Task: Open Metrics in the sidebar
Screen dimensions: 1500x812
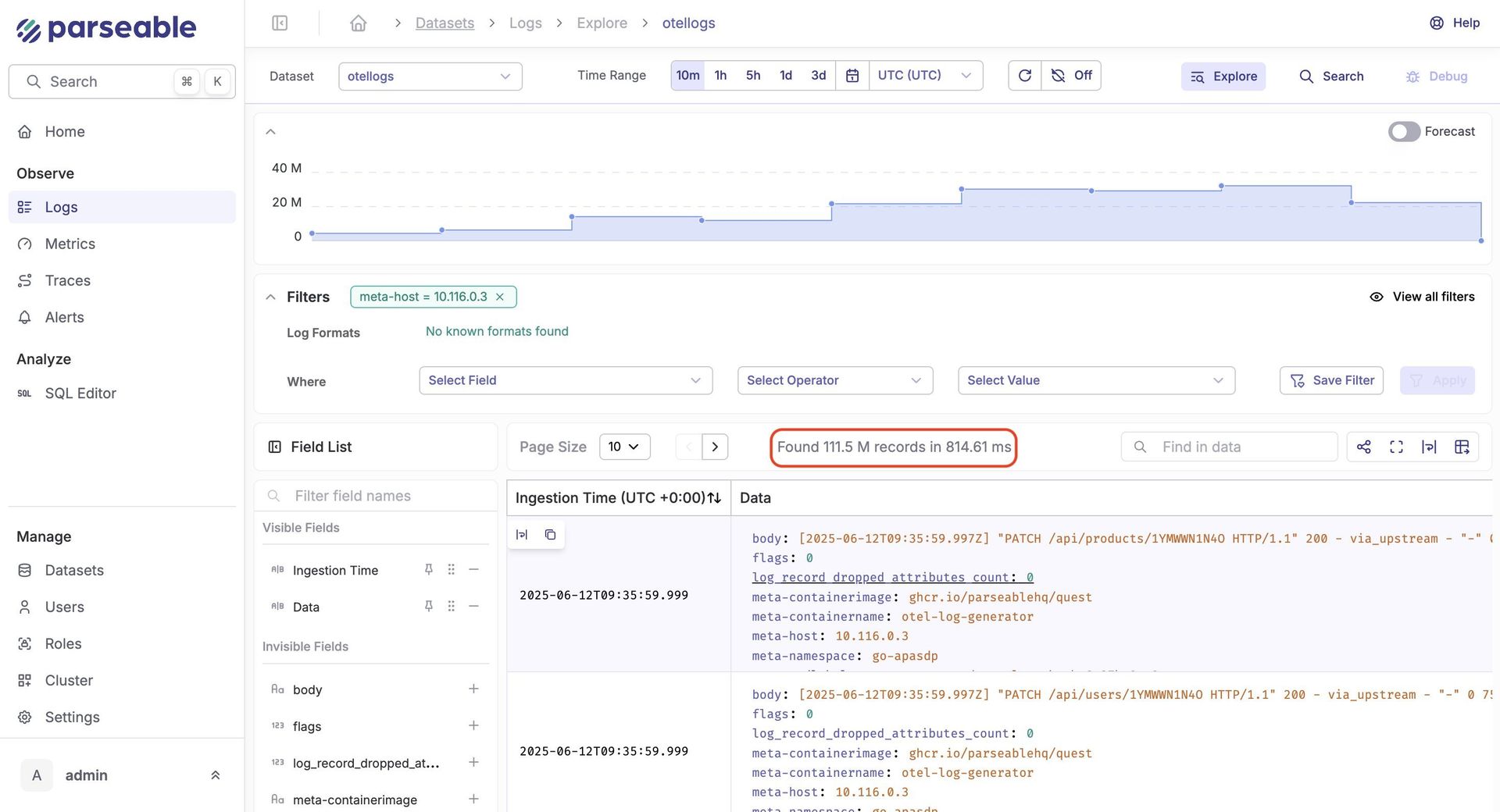Action: click(70, 244)
